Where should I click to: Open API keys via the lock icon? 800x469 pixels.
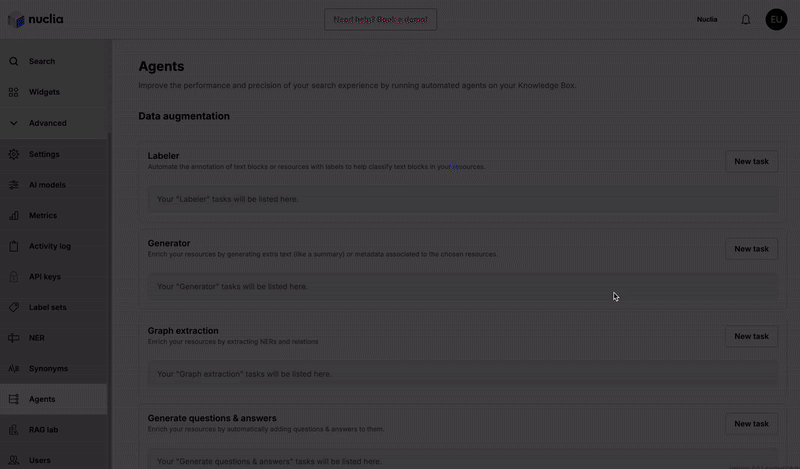coord(14,277)
